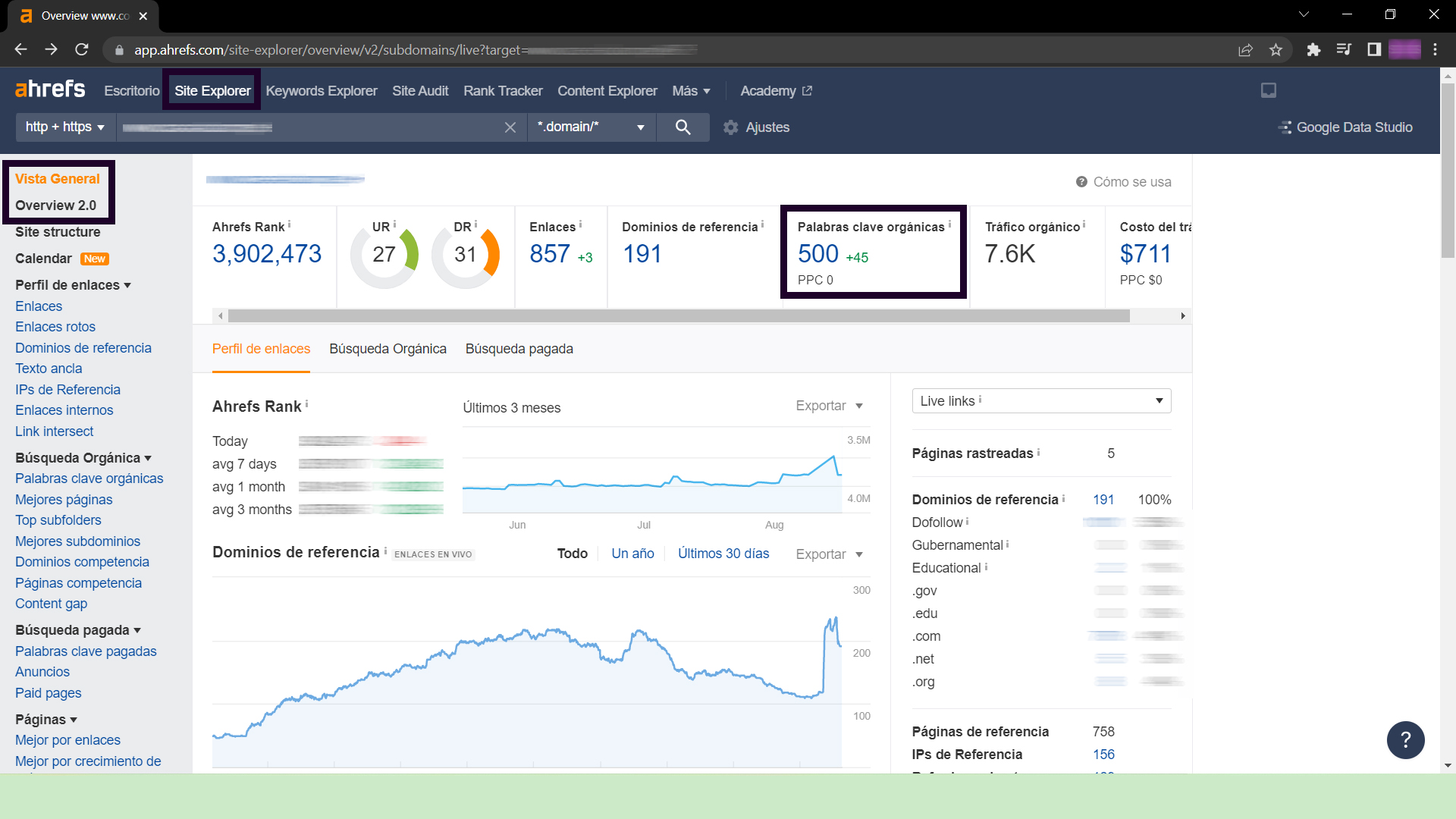Open Texto ancla report

[49, 369]
